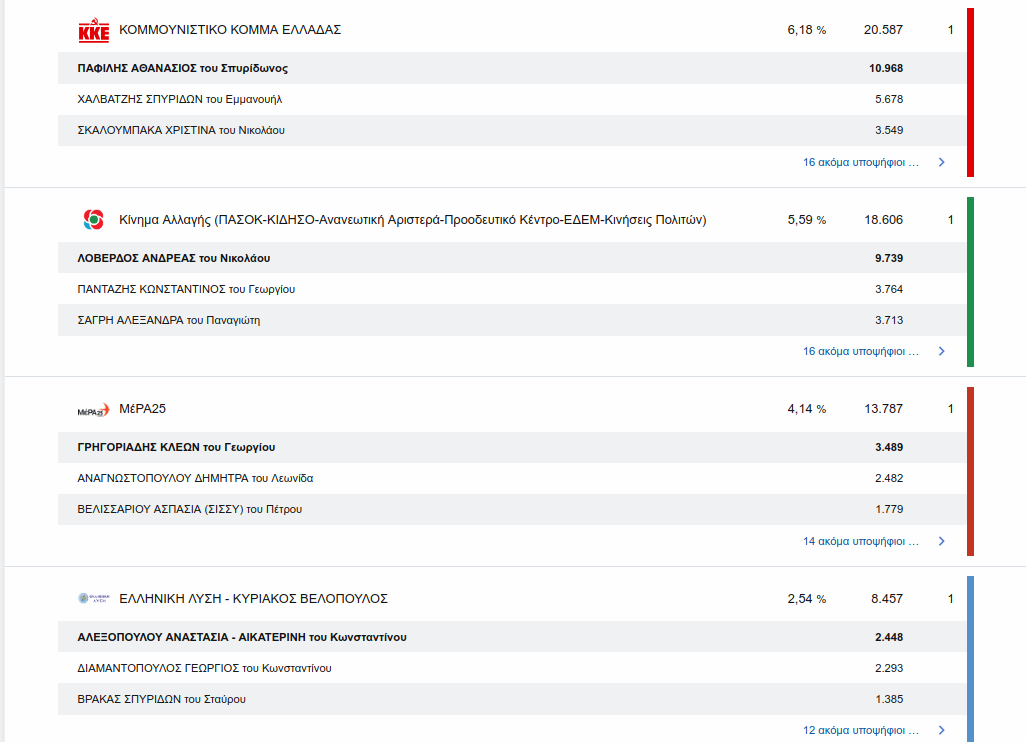Click the candidate vote count 9.739
This screenshot has height=742, width=1026.
click(889, 258)
